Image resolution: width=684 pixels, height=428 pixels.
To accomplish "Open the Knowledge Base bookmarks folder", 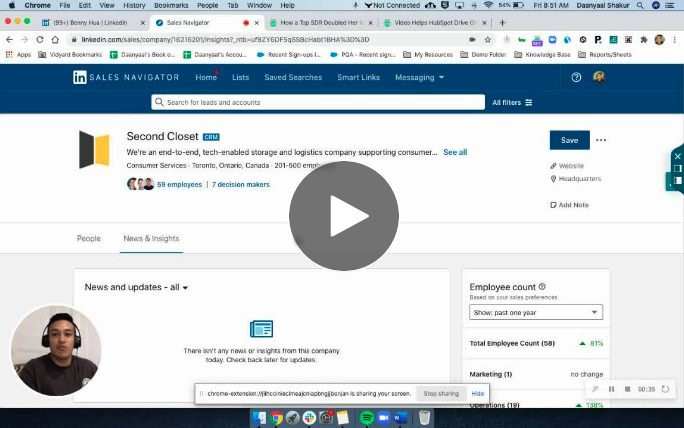I will [x=542, y=55].
